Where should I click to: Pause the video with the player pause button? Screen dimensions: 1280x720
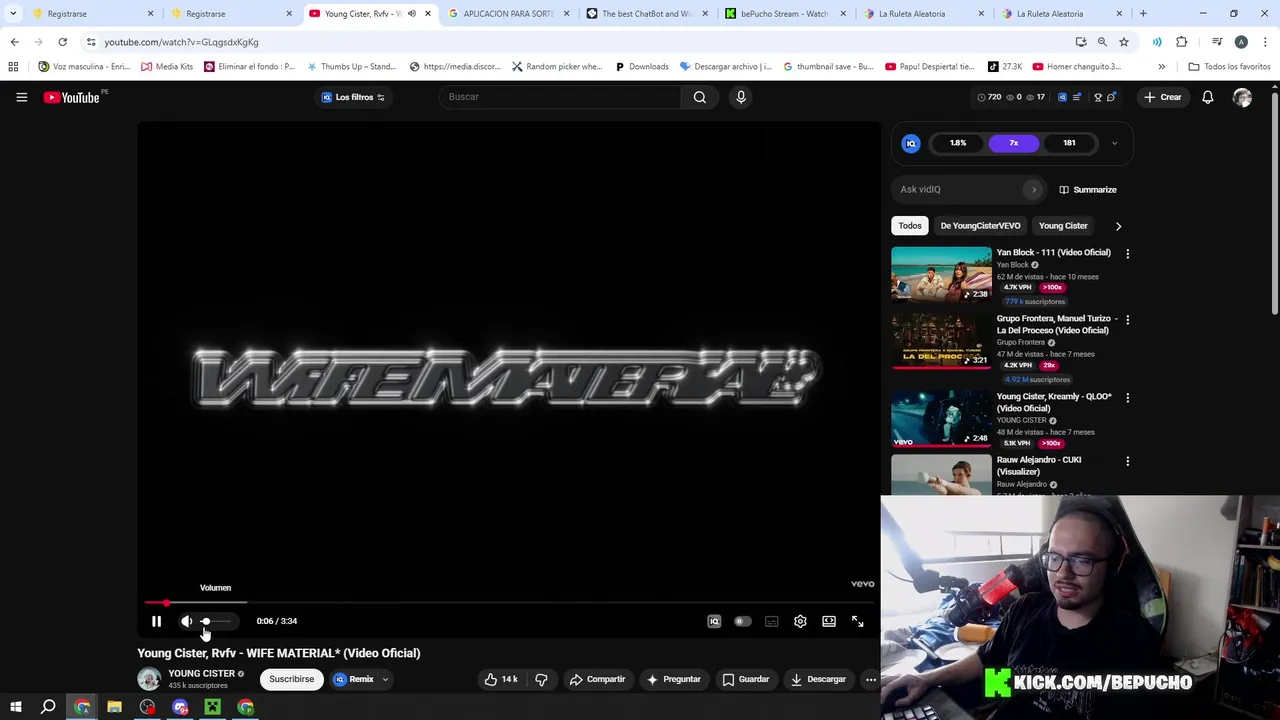click(156, 621)
